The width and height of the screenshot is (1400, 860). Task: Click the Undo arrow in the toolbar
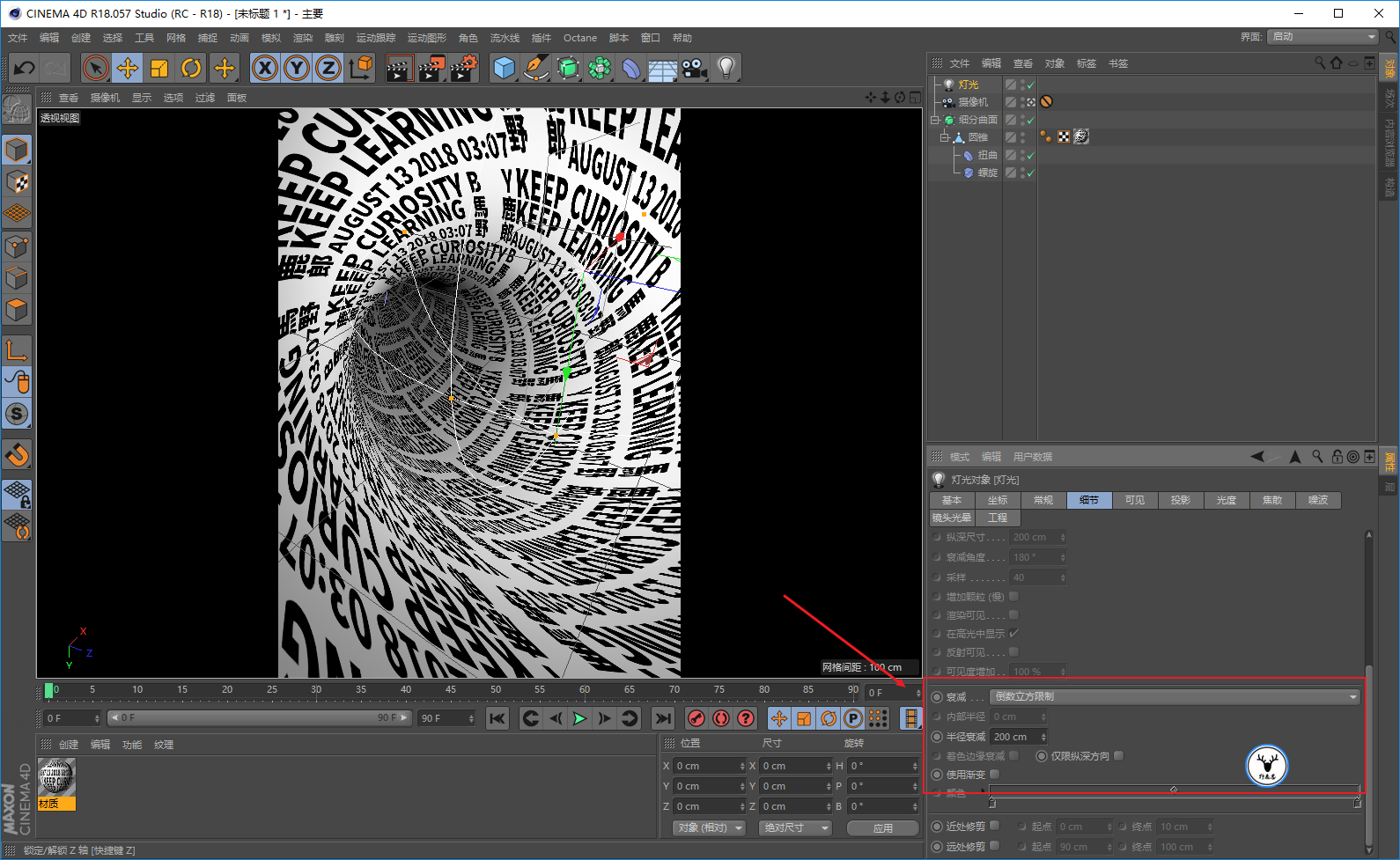coord(25,68)
